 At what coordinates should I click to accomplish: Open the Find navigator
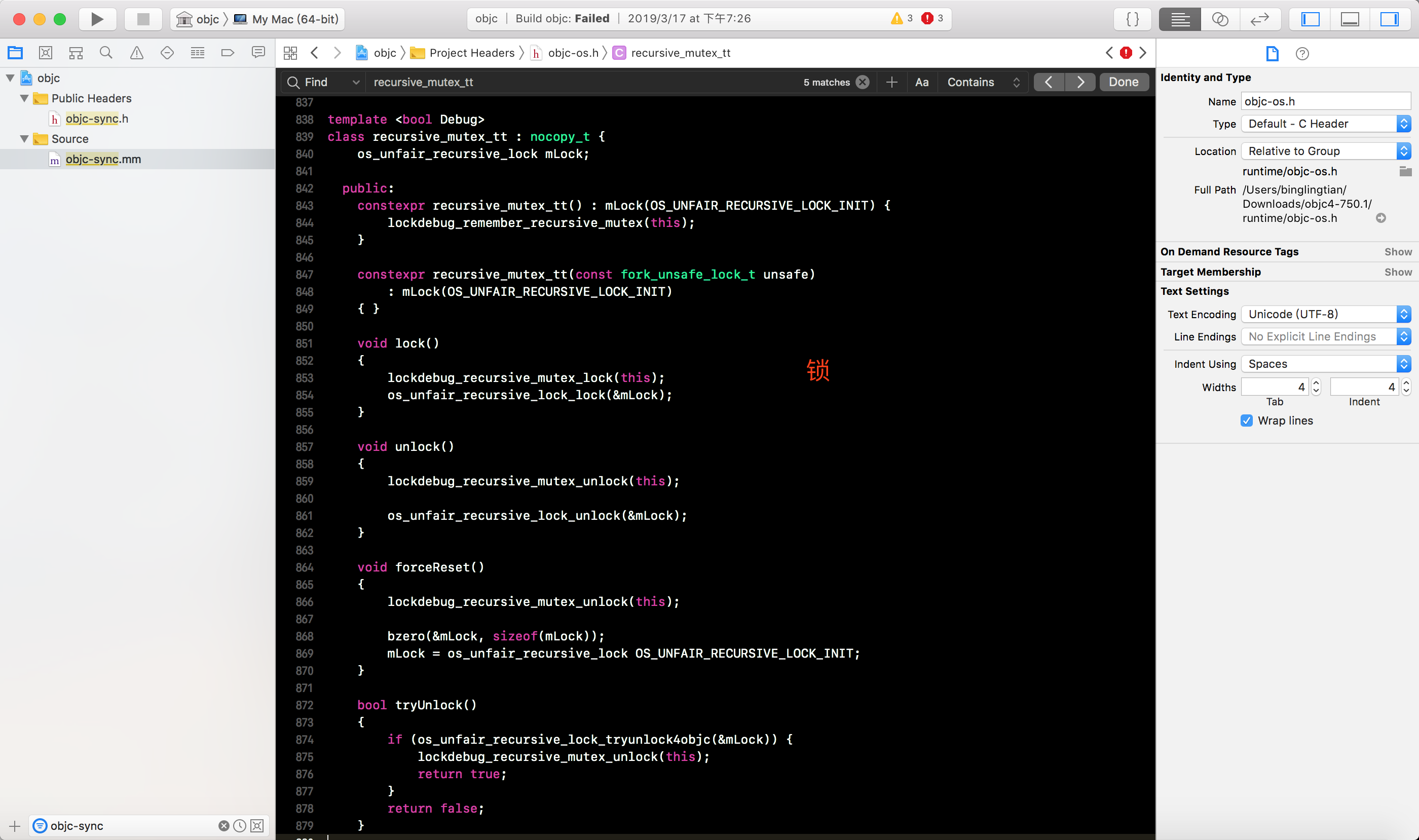(106, 53)
